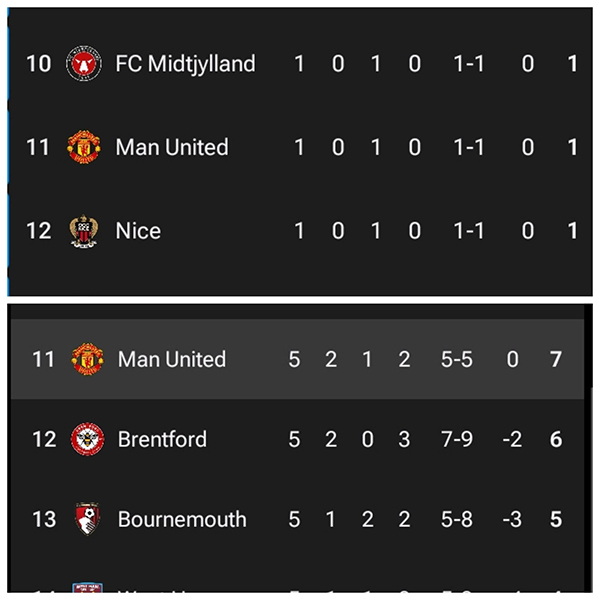Select the Bournemouth team name
Screen dimensions: 600x600
(182, 519)
